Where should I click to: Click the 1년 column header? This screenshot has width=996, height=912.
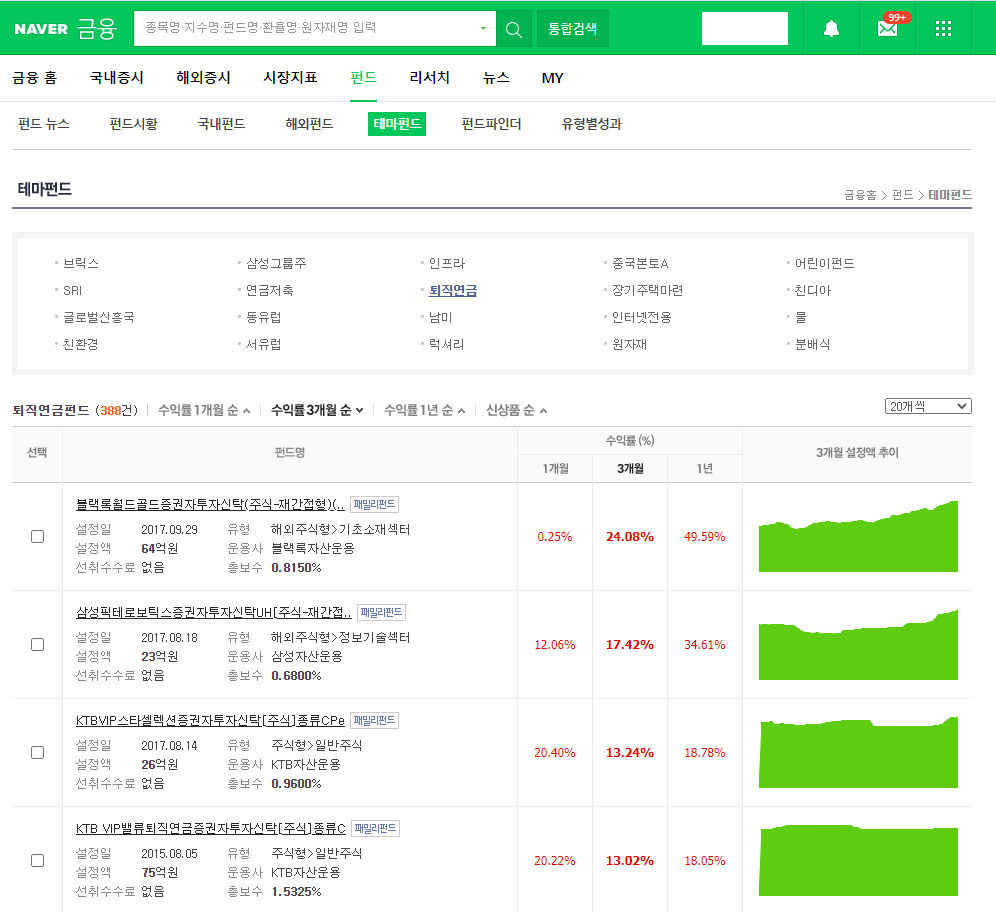(x=704, y=468)
